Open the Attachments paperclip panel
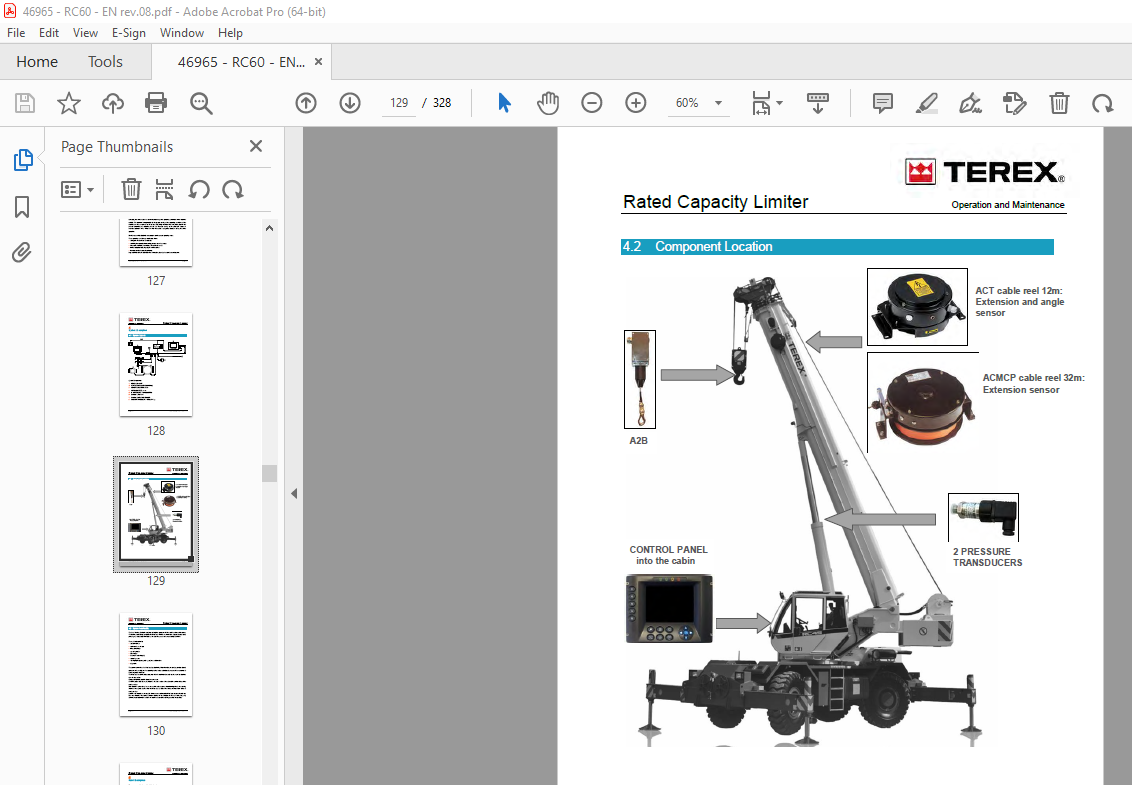The image size is (1132, 785). [22, 253]
